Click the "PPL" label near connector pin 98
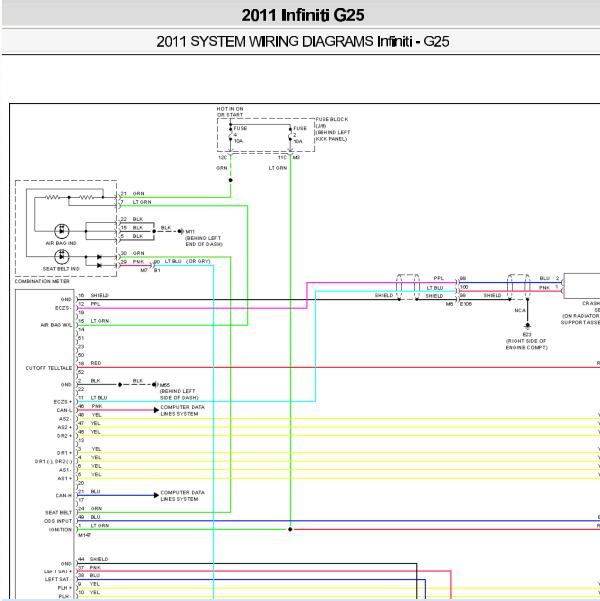600x601 pixels. point(439,278)
